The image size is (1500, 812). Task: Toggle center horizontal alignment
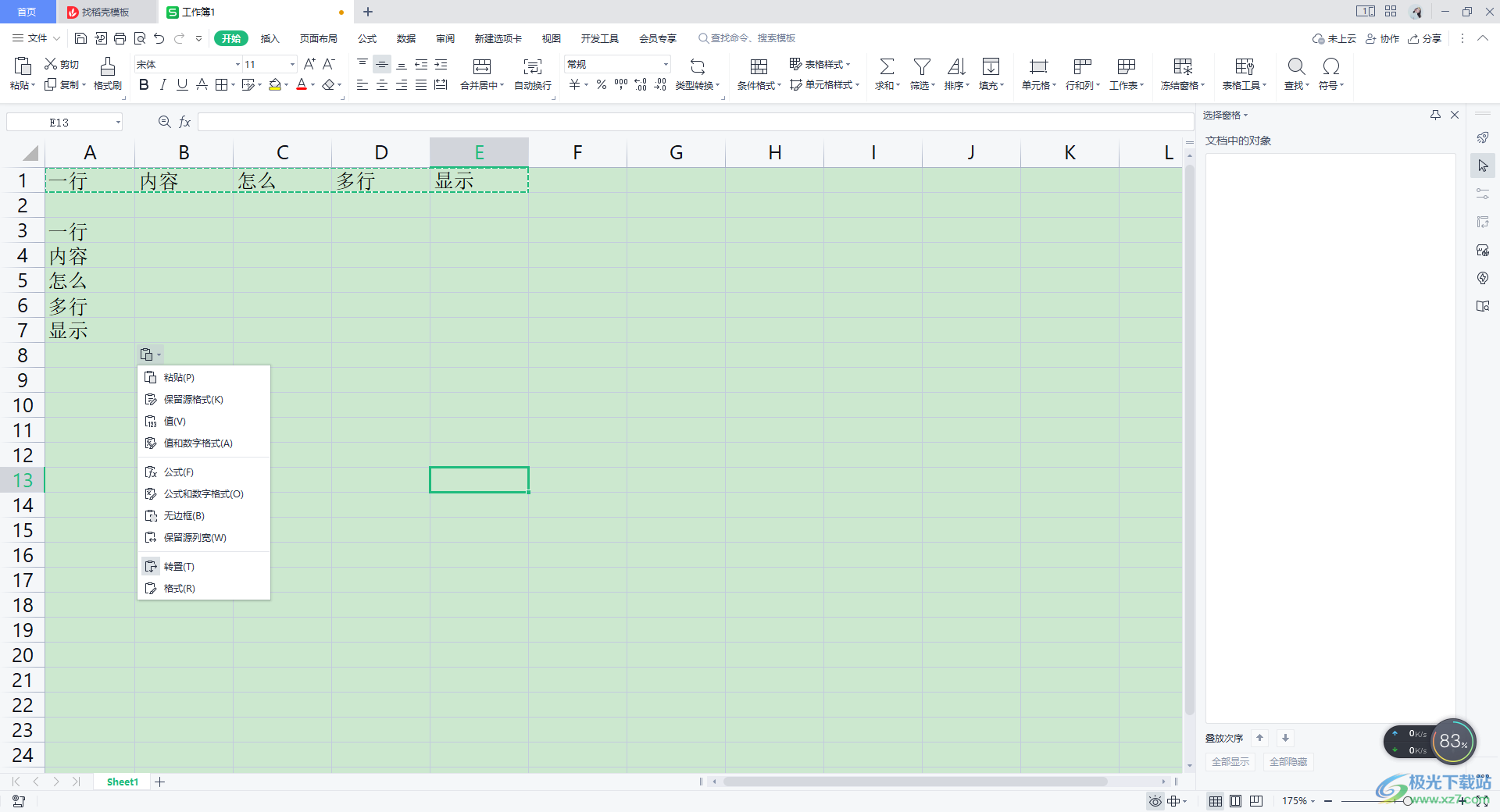382,84
